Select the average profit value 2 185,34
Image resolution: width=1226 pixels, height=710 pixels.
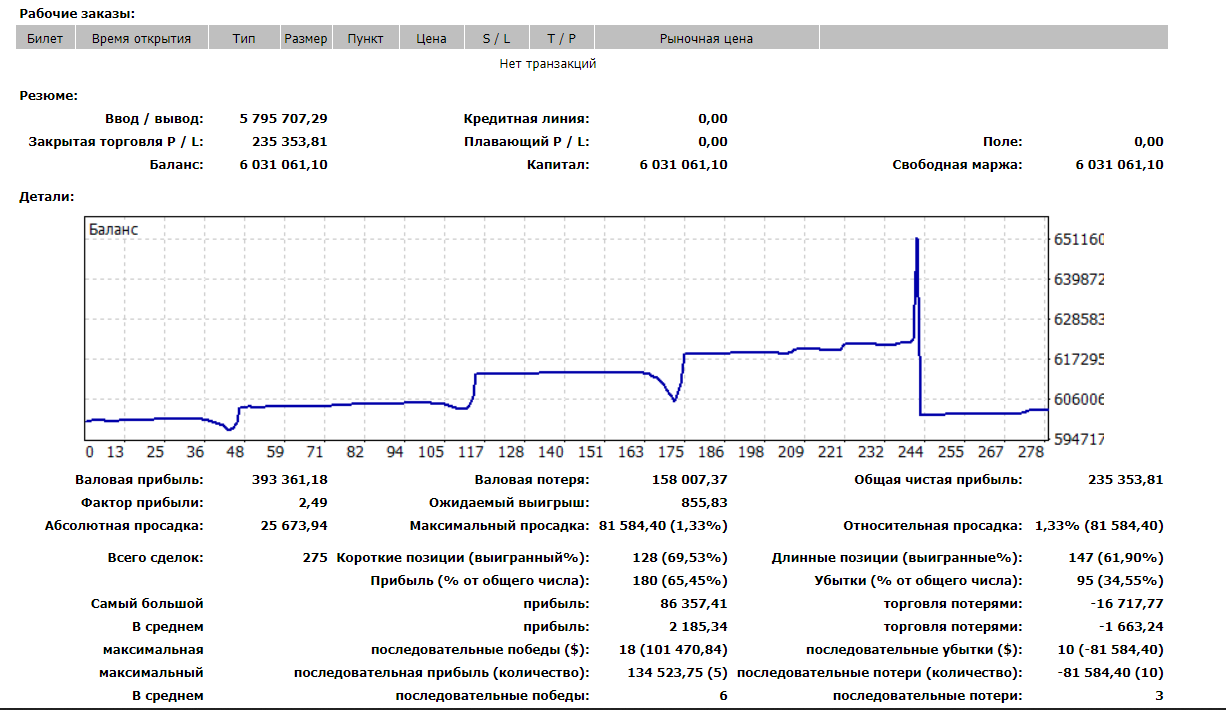coord(698,627)
